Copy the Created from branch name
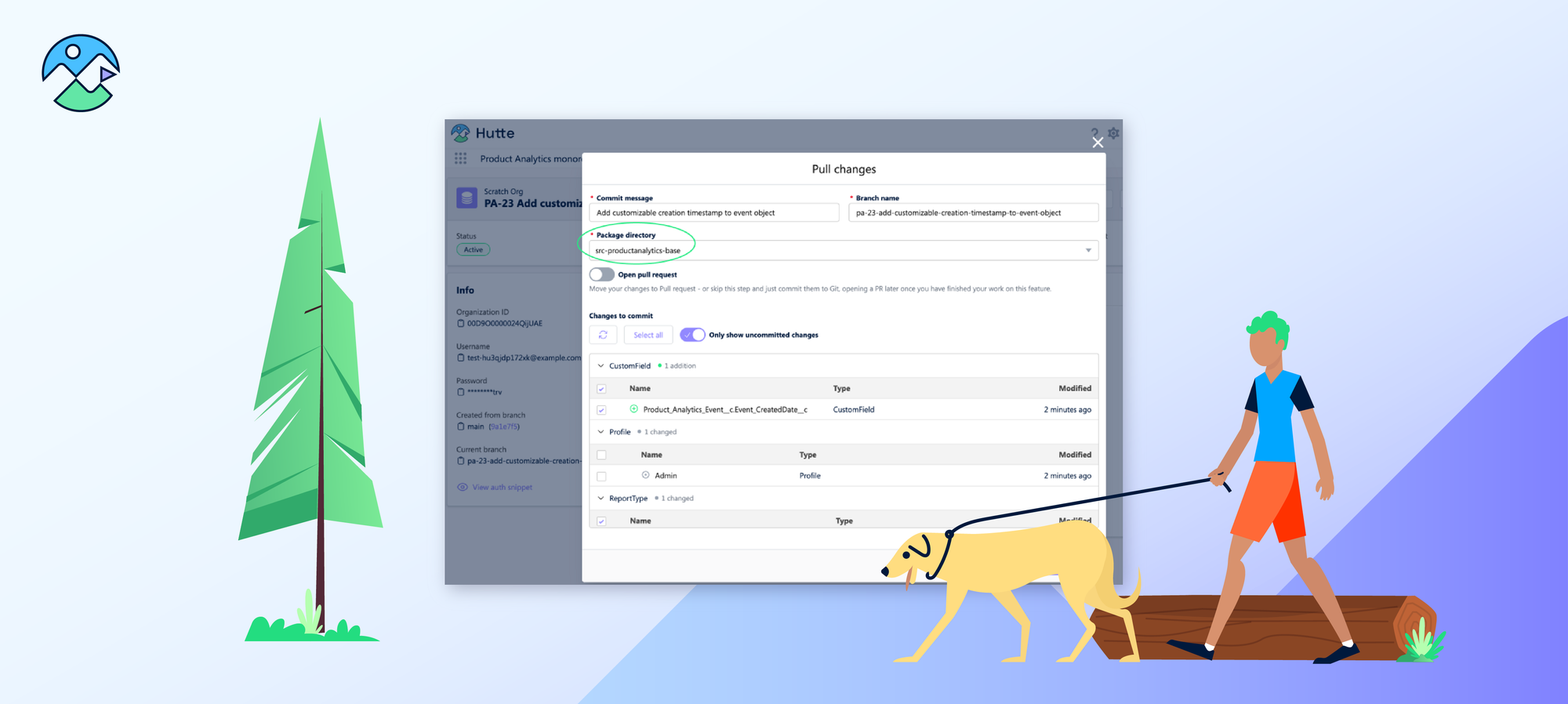 point(461,426)
